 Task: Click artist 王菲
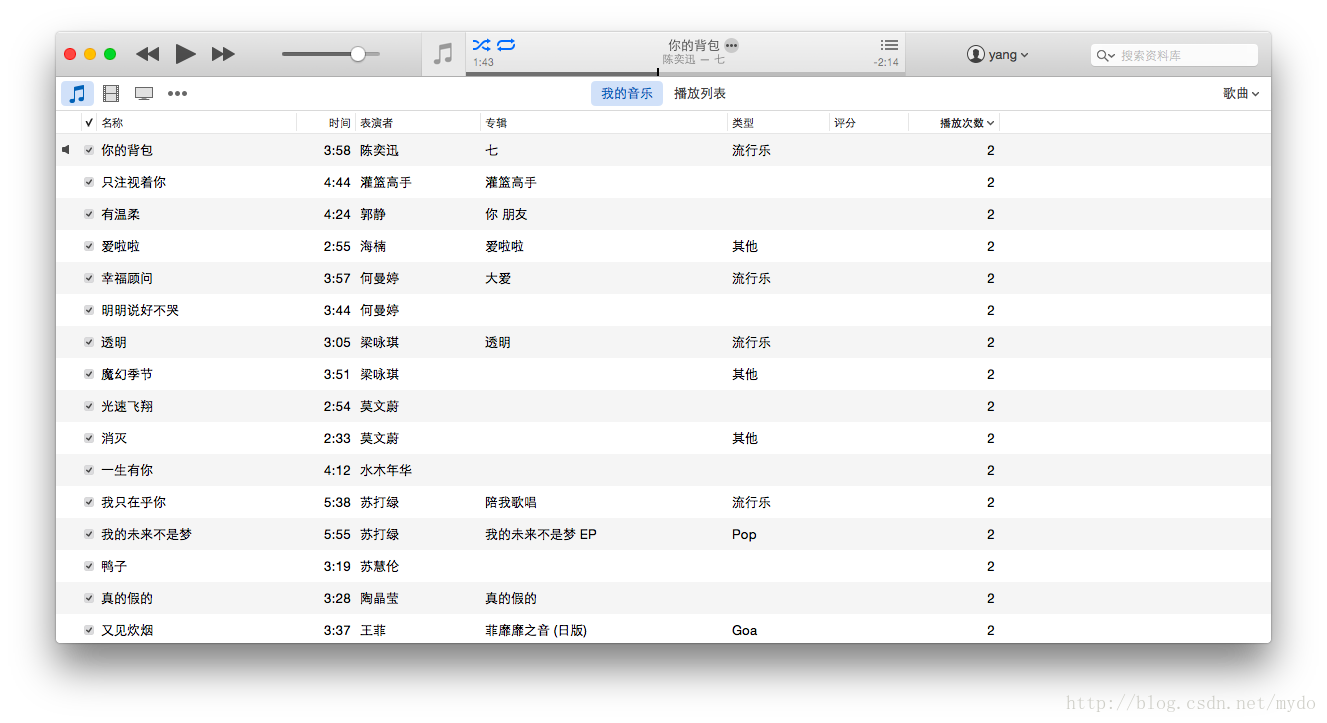[373, 630]
